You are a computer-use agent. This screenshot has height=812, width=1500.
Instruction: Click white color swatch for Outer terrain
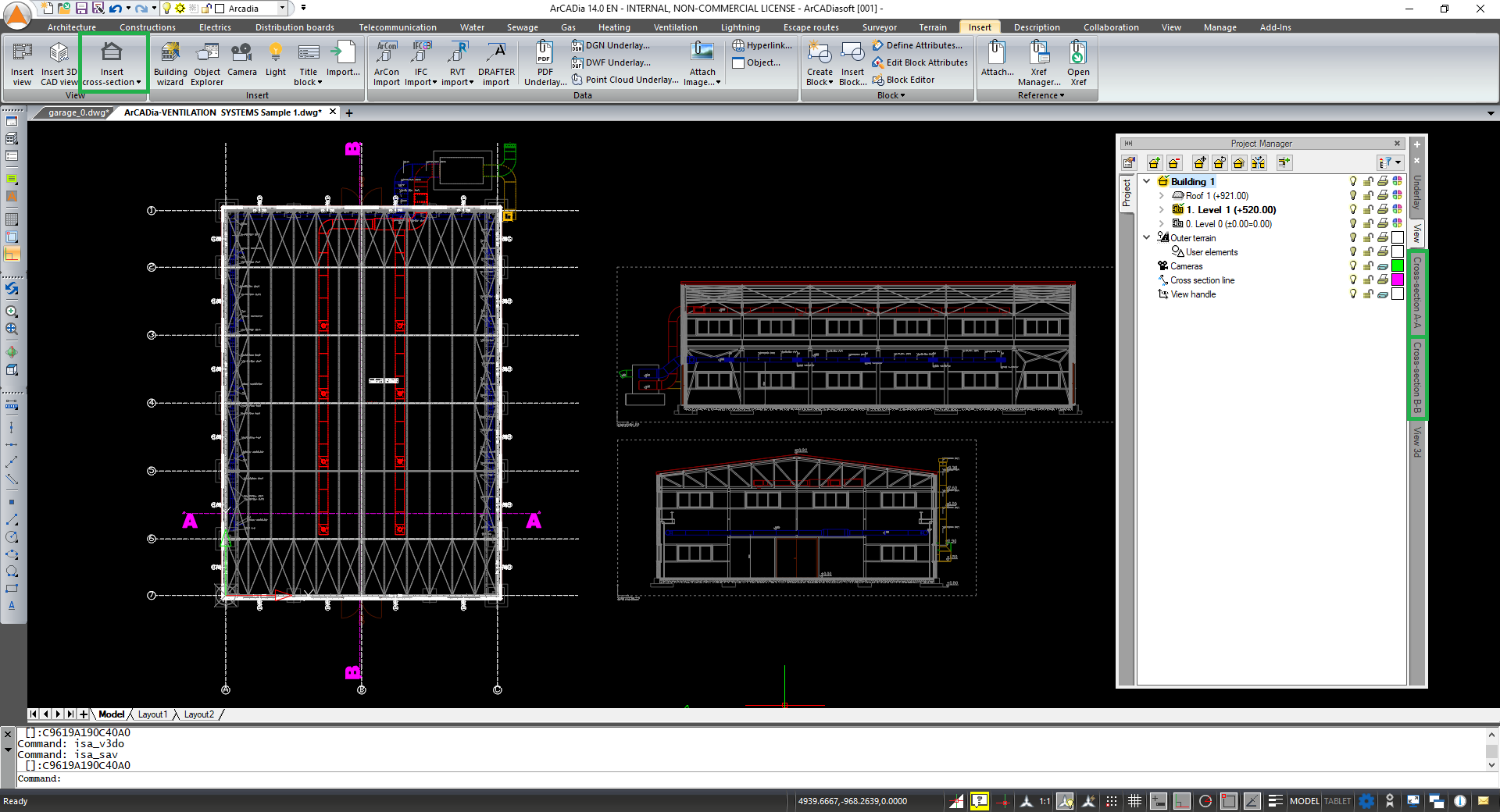pyautogui.click(x=1398, y=237)
